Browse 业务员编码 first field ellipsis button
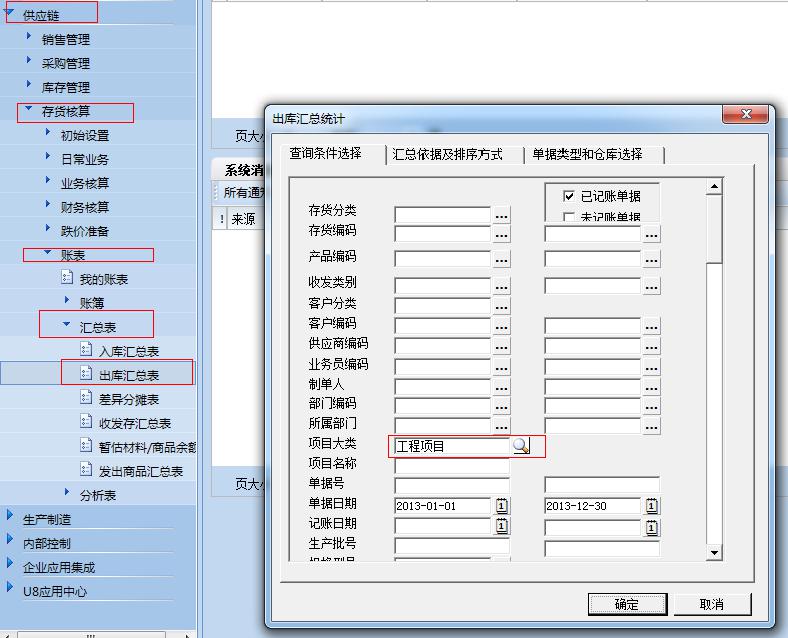 click(502, 368)
